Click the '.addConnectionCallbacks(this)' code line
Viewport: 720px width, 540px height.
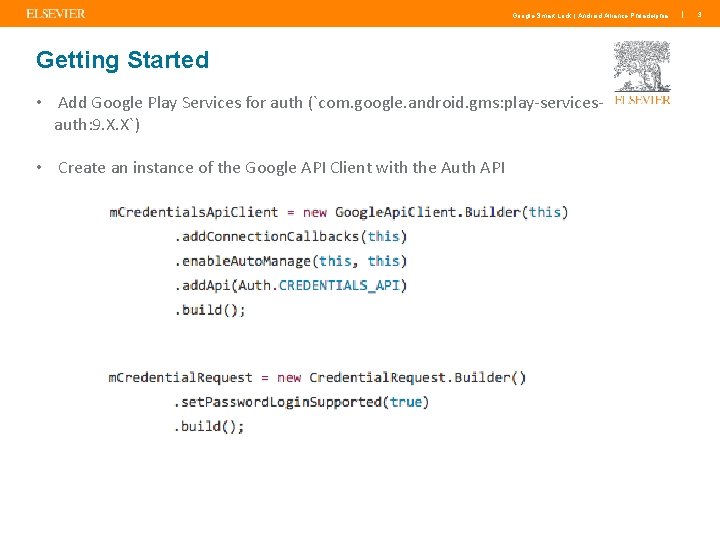click(291, 236)
